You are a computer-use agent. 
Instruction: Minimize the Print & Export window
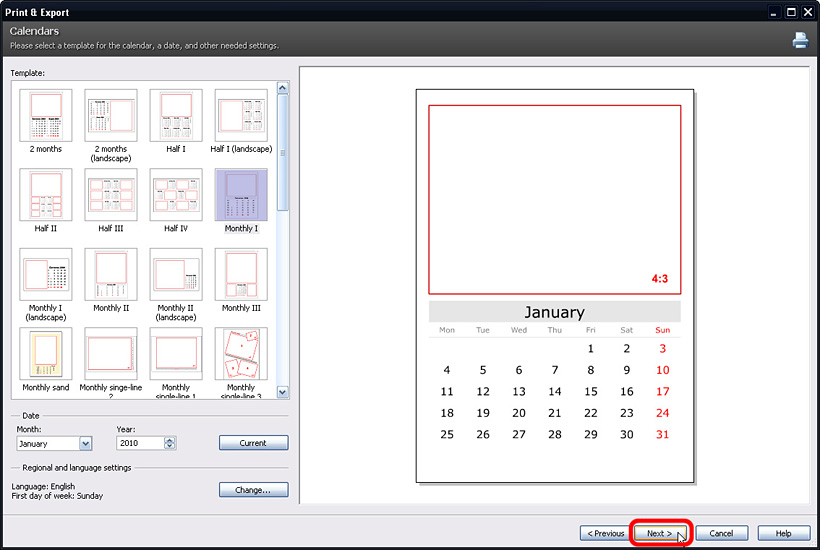coord(773,13)
